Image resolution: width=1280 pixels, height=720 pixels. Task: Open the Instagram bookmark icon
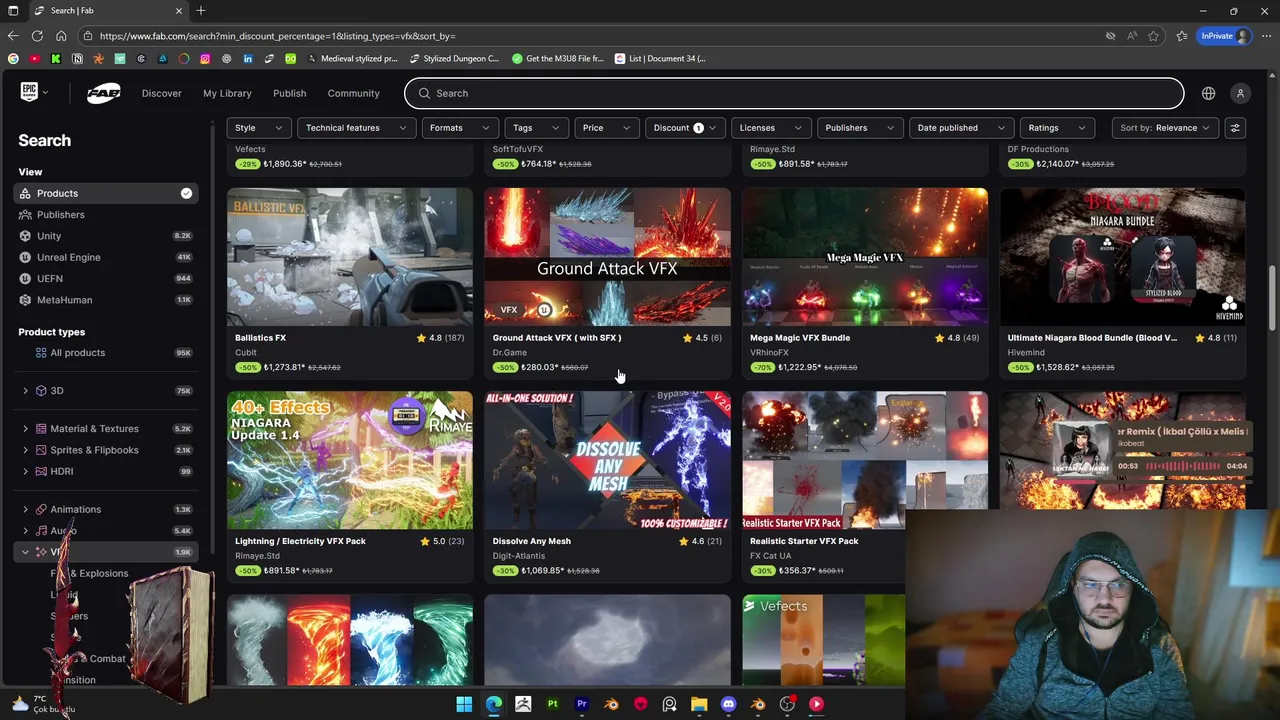(205, 59)
